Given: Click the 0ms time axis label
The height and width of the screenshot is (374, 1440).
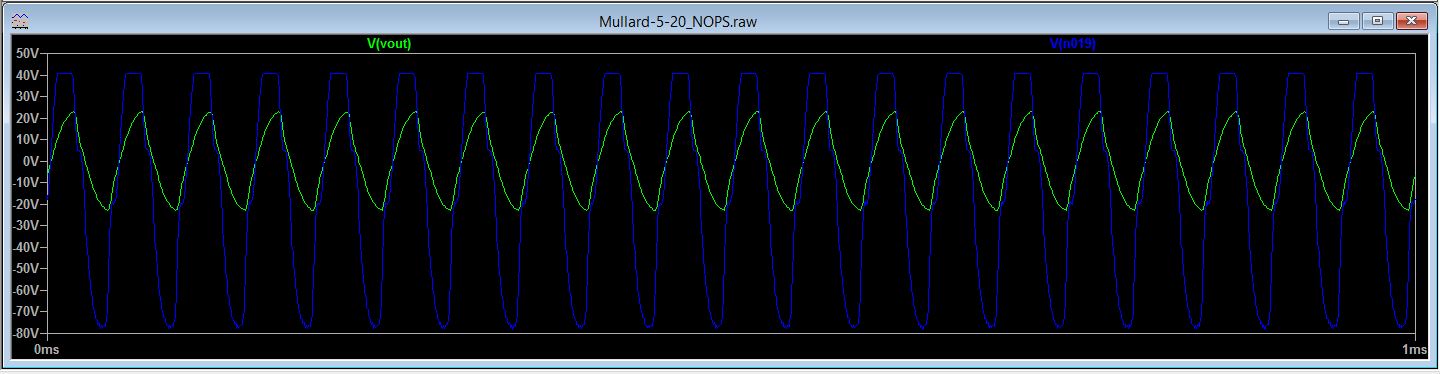Looking at the screenshot, I should [48, 349].
